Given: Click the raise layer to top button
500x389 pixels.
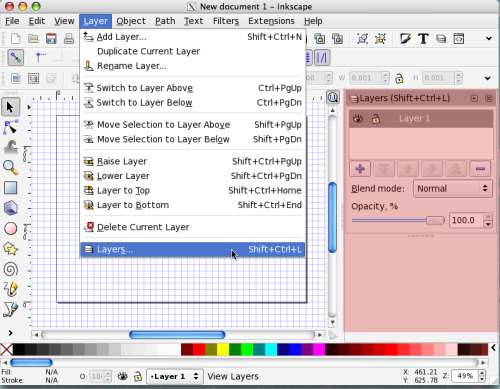Looking at the screenshot, I should (x=384, y=169).
